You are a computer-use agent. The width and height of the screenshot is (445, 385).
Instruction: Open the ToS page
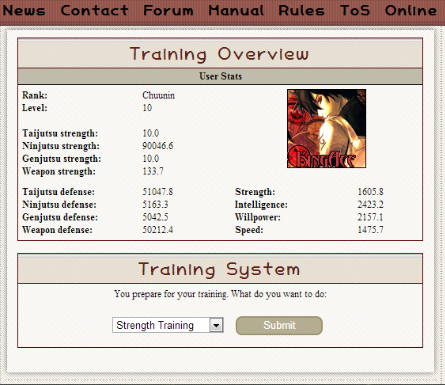(x=355, y=11)
